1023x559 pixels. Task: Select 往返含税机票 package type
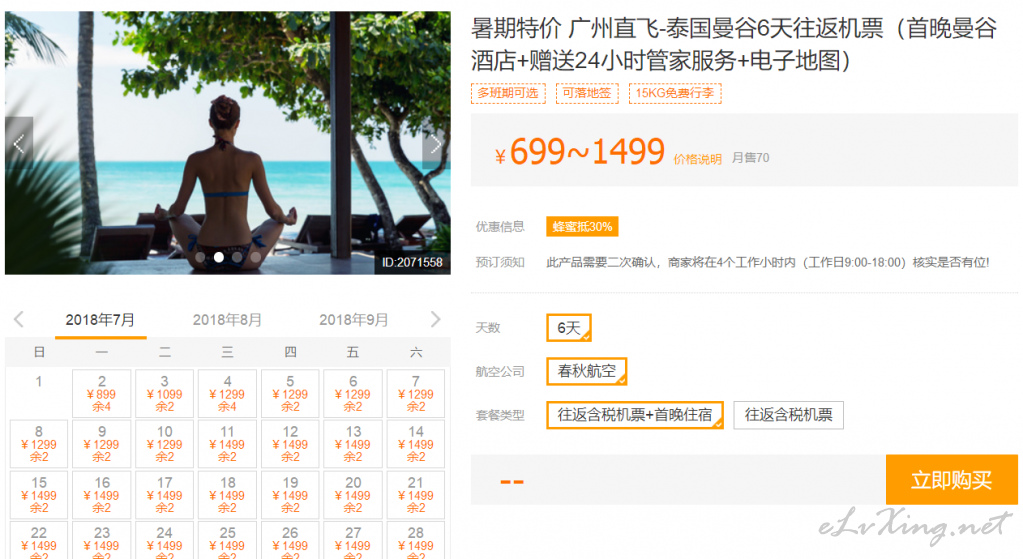pyautogui.click(x=788, y=415)
